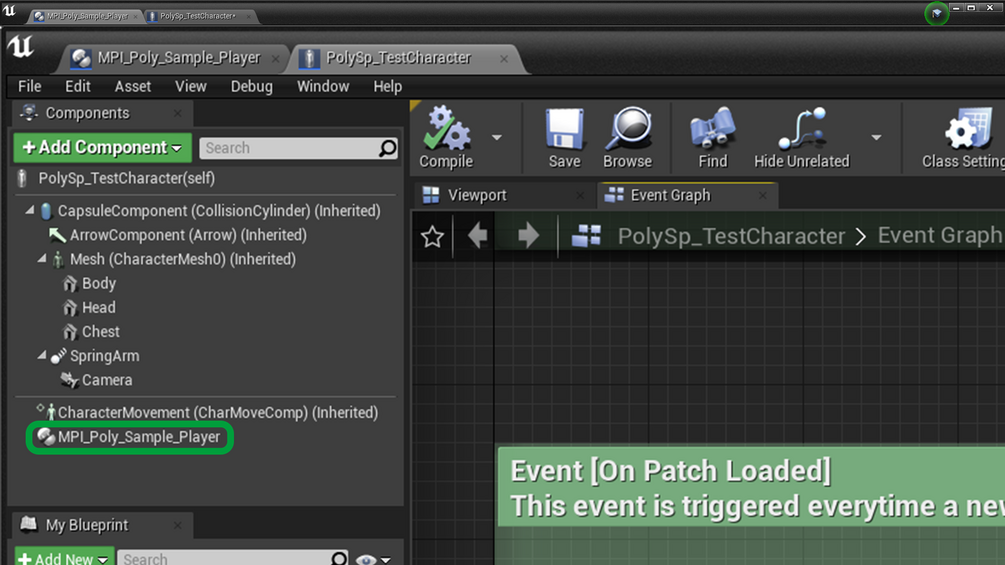Open the Help menu
This screenshot has width=1005, height=565.
click(x=388, y=86)
